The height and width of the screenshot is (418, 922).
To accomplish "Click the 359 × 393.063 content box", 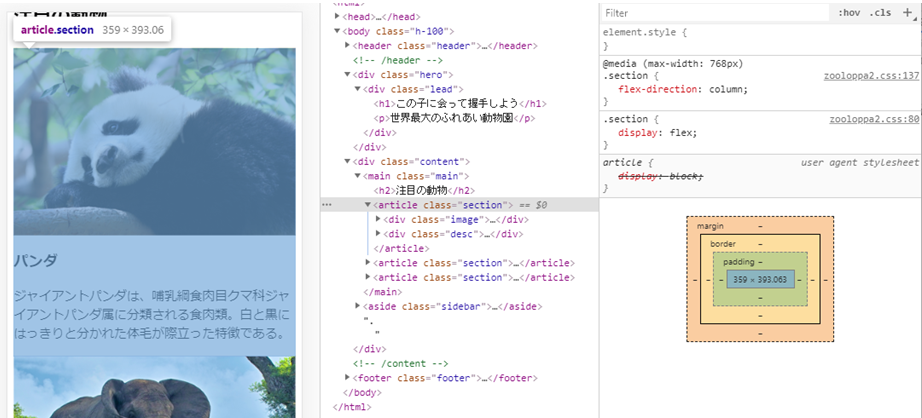I will click(x=760, y=279).
